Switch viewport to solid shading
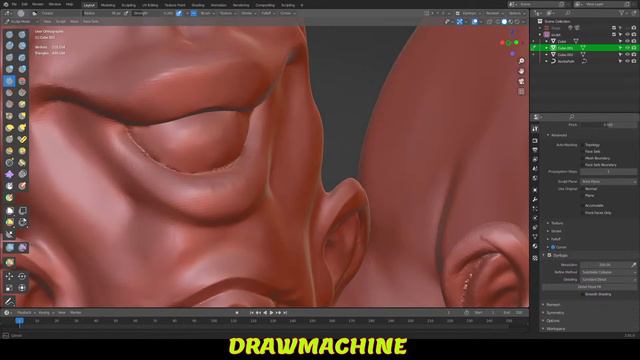The image size is (640, 360). tap(504, 22)
